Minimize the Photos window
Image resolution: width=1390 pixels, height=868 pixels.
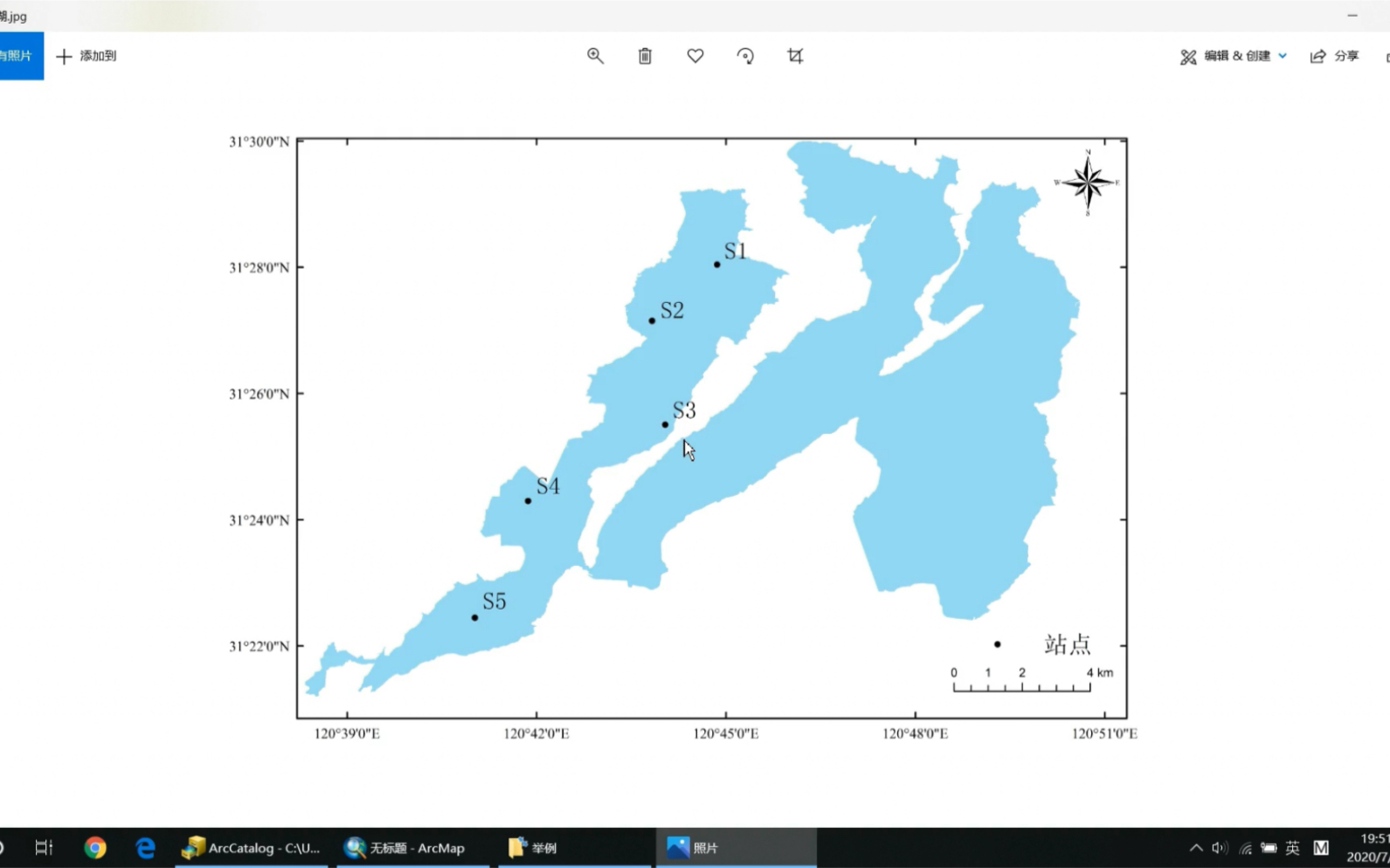1352,16
